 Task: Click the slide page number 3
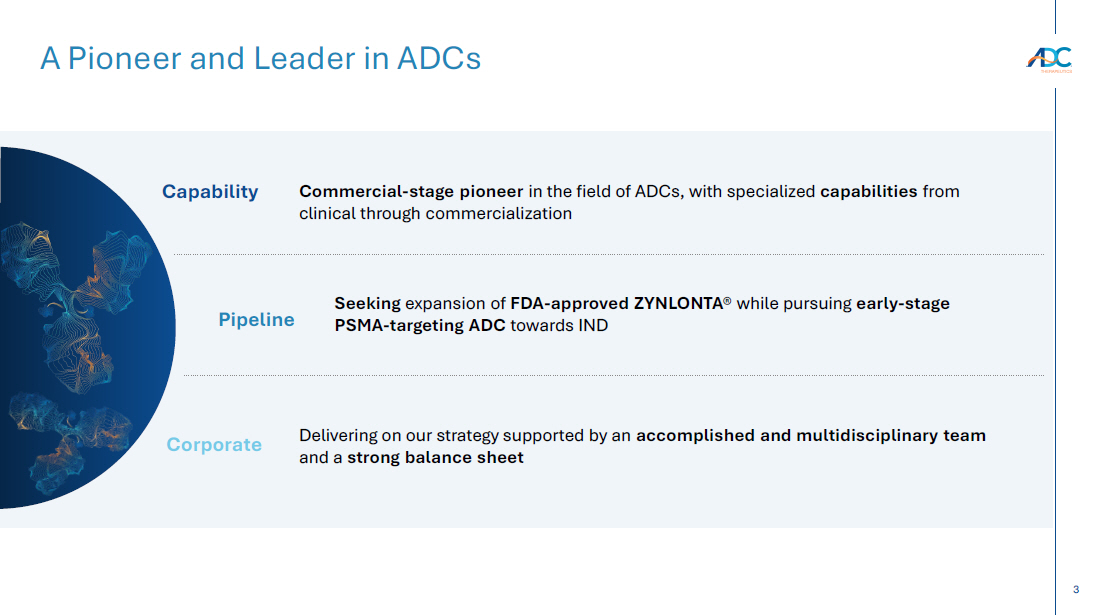(1076, 590)
